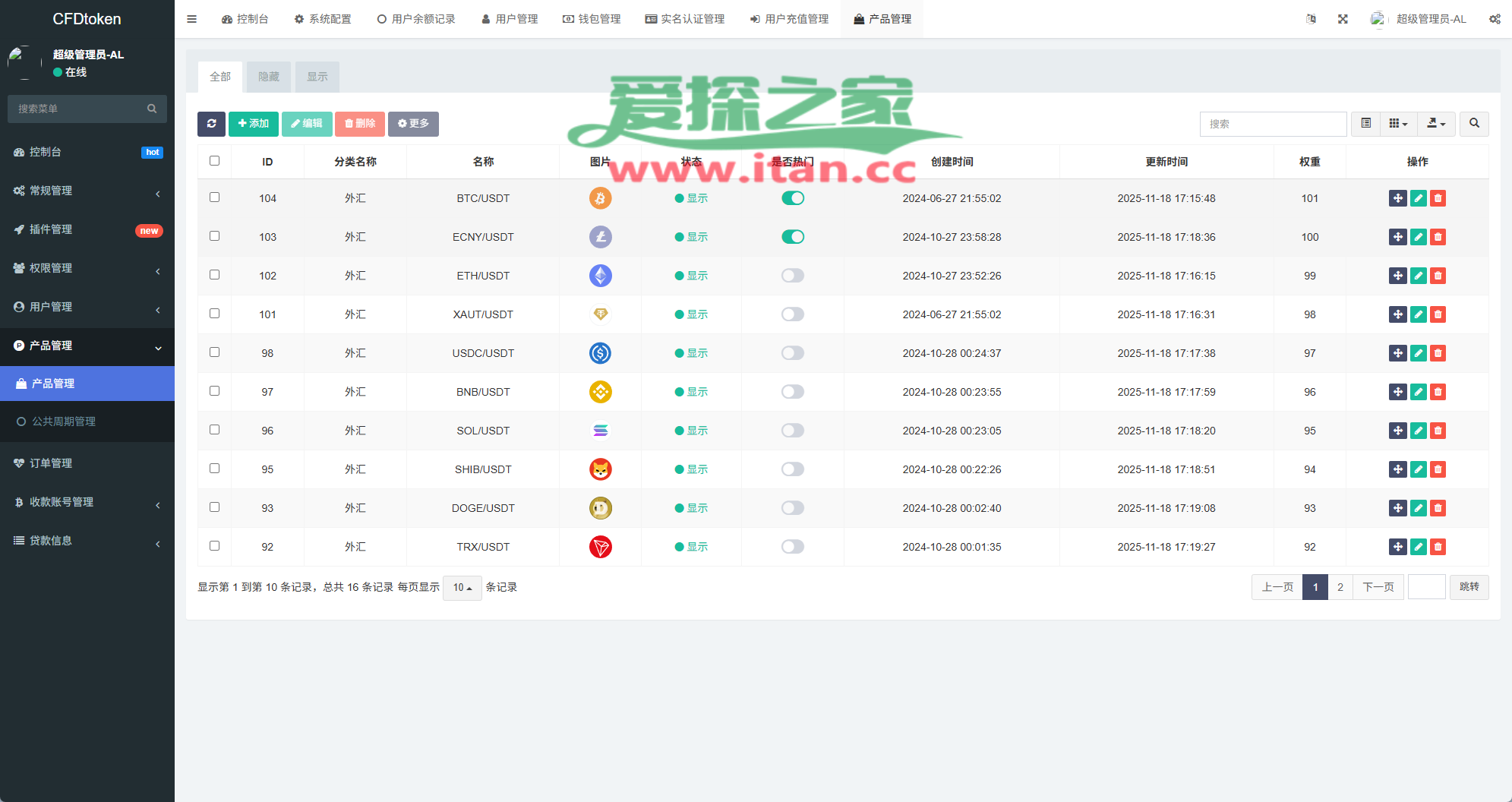Click the refresh table icon button
1512x802 pixels.
tap(211, 124)
